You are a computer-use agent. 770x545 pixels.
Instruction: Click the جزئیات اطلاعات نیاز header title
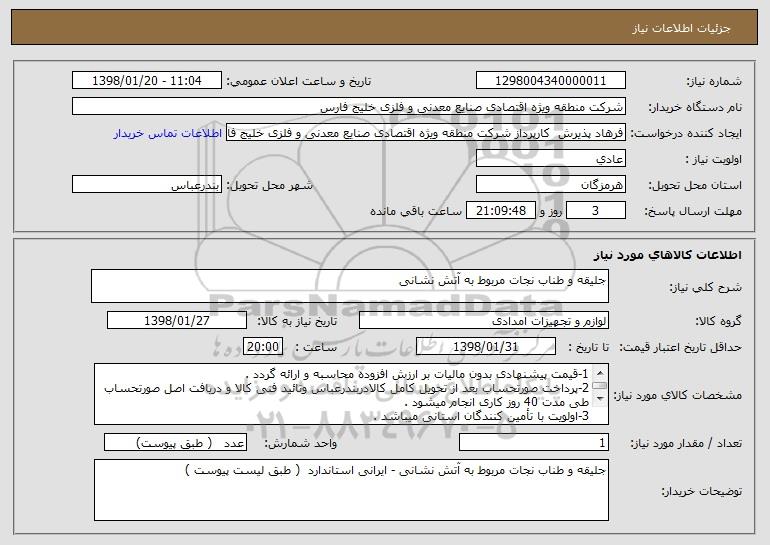point(681,28)
